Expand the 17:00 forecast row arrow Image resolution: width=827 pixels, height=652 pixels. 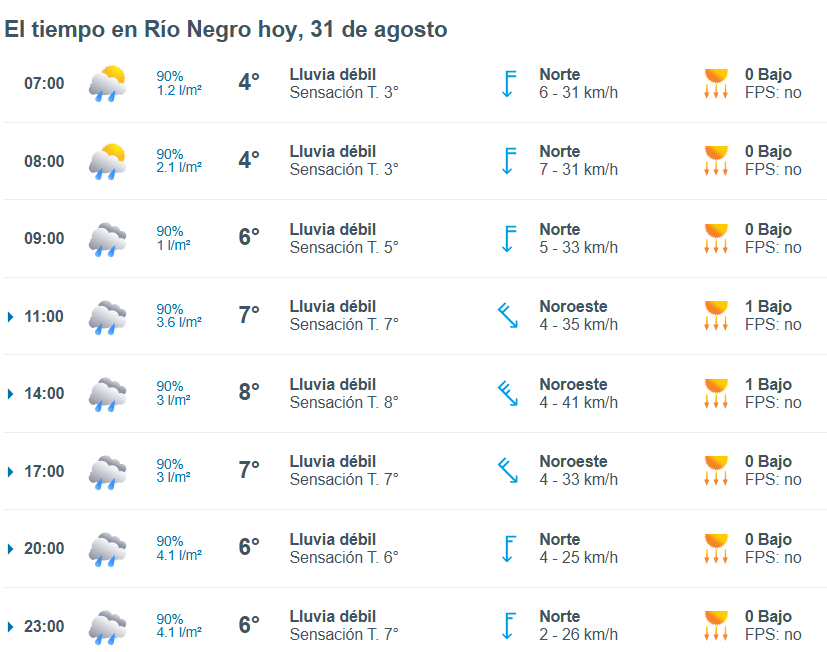pos(10,472)
